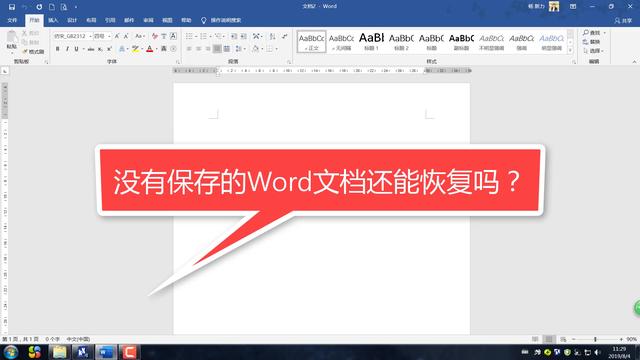This screenshot has width=640, height=360.
Task: Toggle Strikethrough formatting
Action: (91, 49)
